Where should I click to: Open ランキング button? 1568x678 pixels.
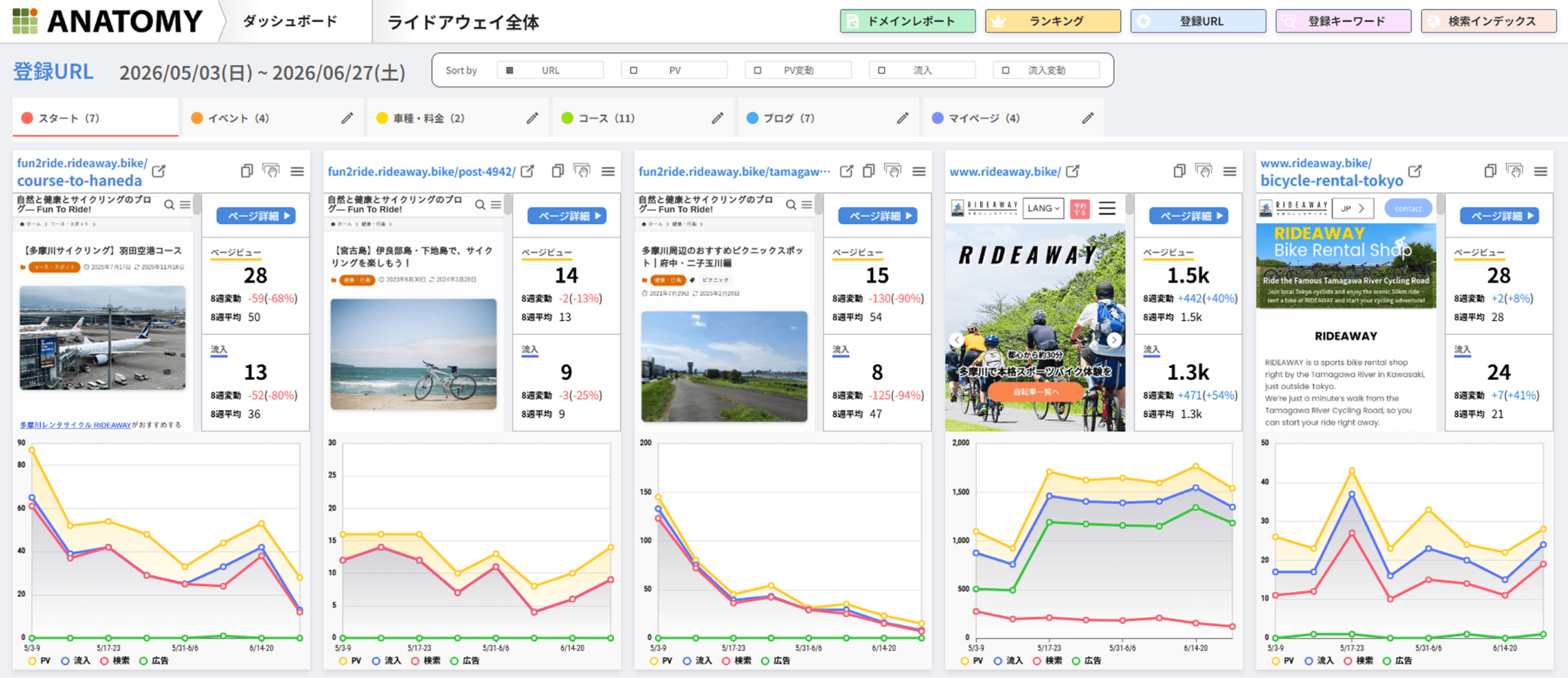pyautogui.click(x=1053, y=21)
